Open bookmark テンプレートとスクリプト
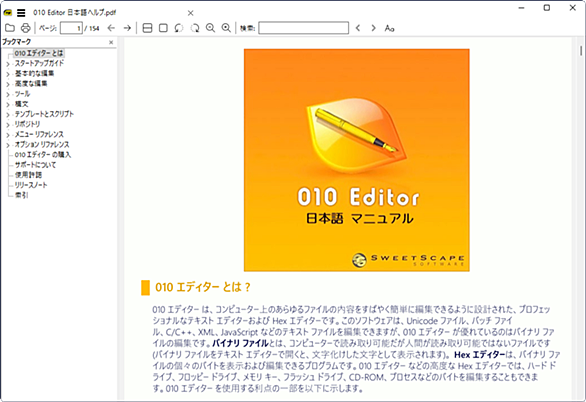This screenshot has height=402, width=586. pos(44,114)
